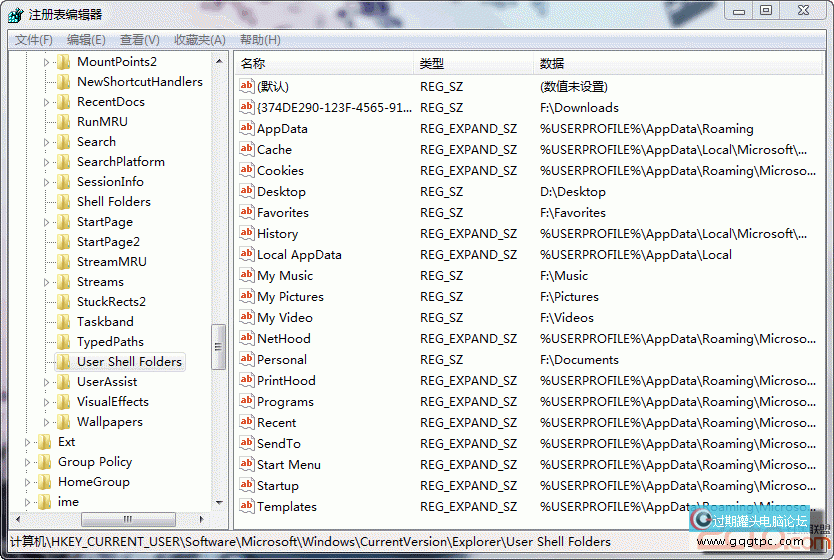Click the tree pane vertical scrollbar thumb

click(x=218, y=346)
